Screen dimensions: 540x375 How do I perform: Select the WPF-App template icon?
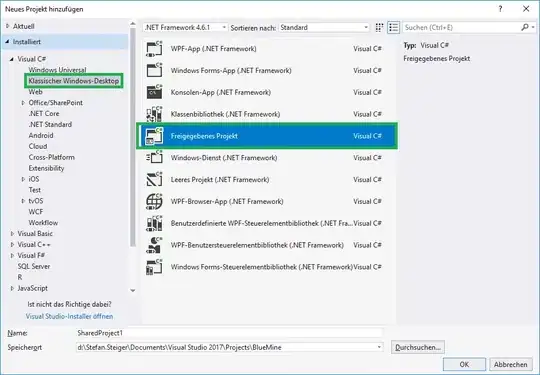154,49
